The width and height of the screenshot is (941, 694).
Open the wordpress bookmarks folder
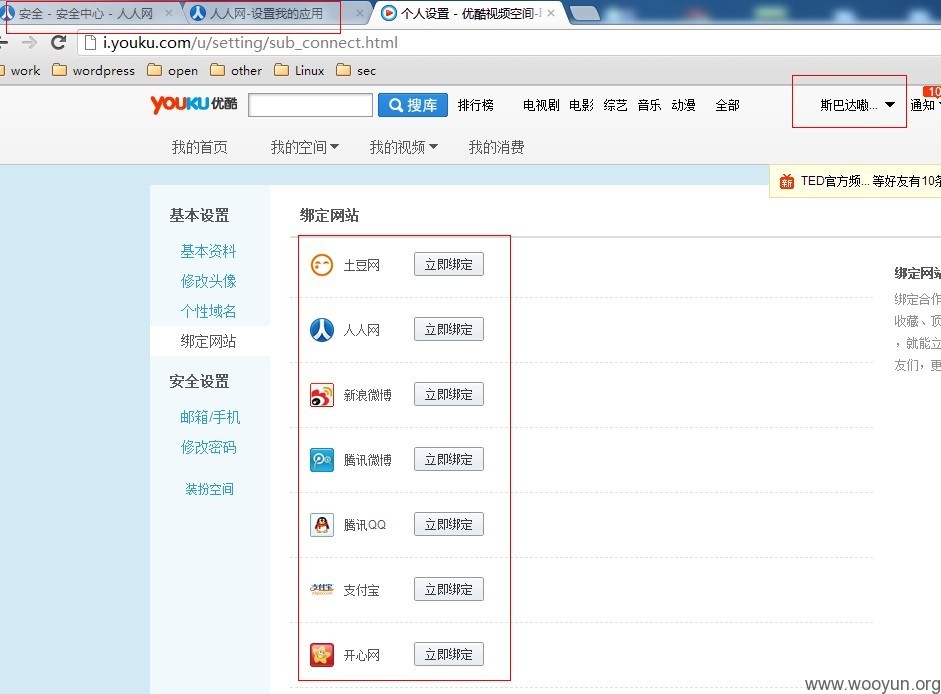[94, 70]
